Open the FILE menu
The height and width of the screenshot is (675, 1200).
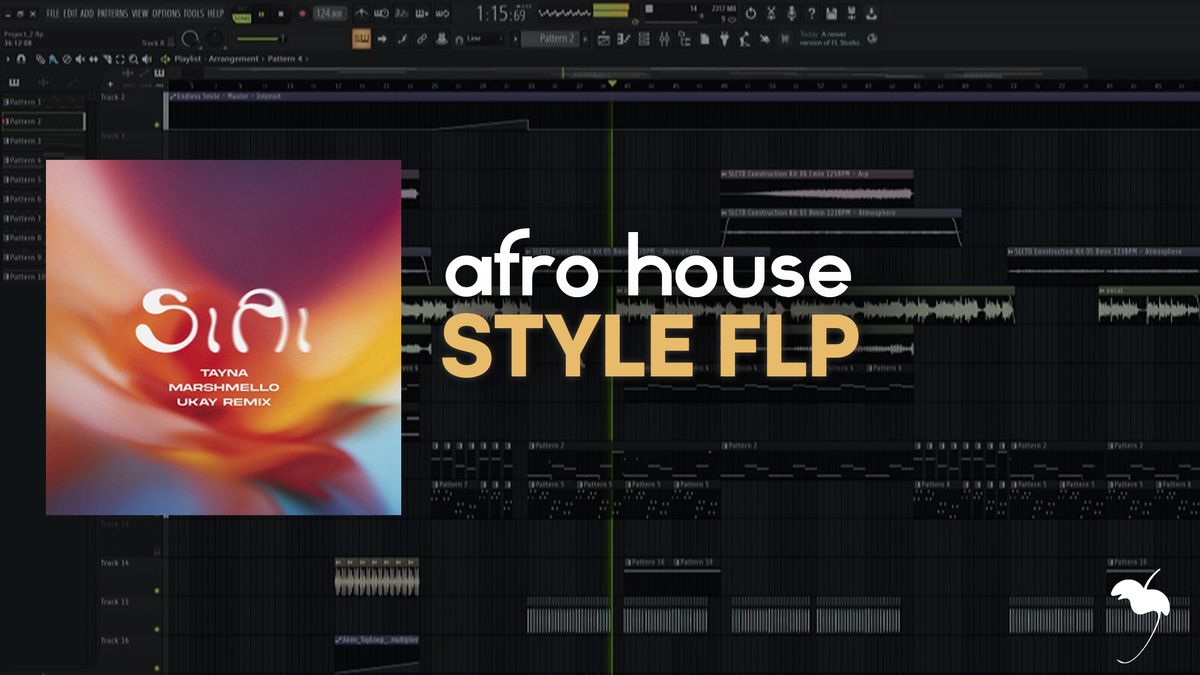(53, 14)
